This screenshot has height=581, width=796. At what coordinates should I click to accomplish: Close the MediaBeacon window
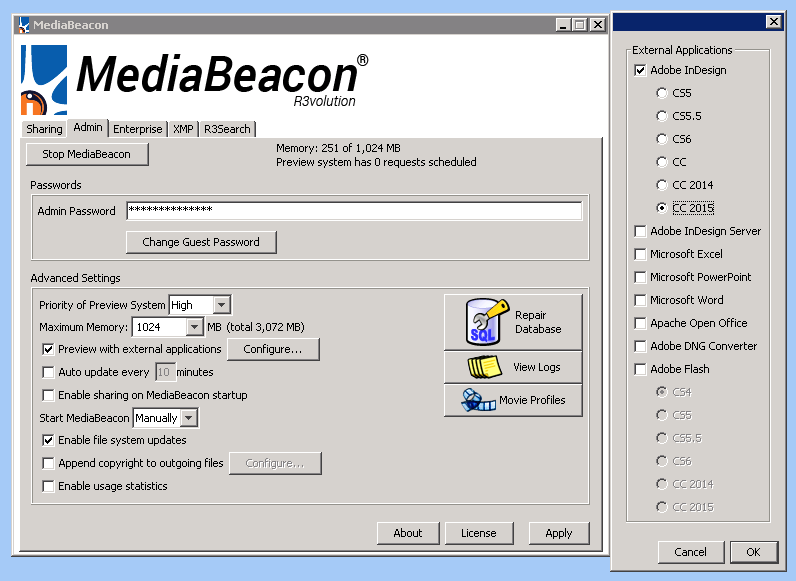pos(598,24)
